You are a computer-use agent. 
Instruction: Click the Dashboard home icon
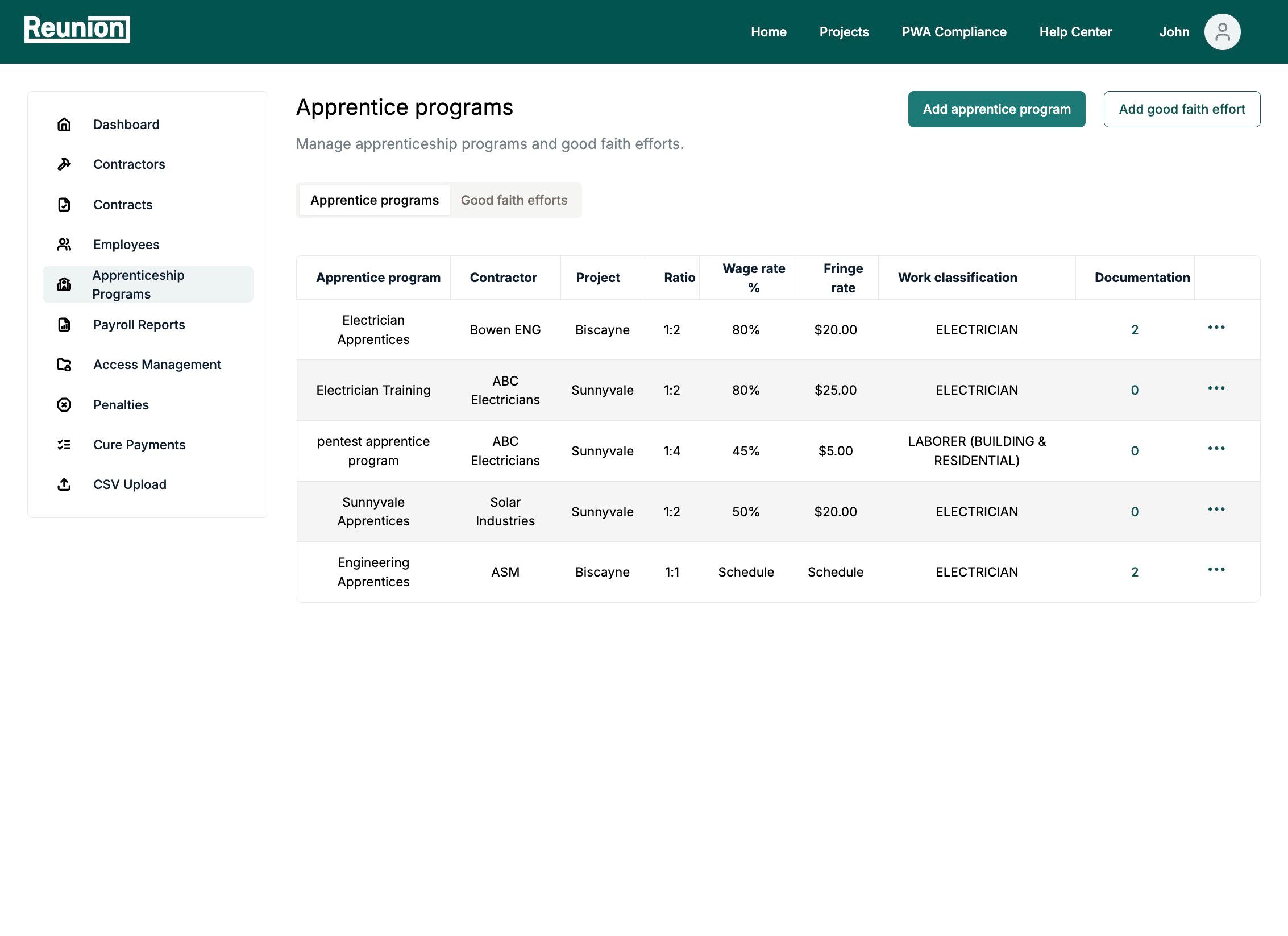(x=64, y=125)
